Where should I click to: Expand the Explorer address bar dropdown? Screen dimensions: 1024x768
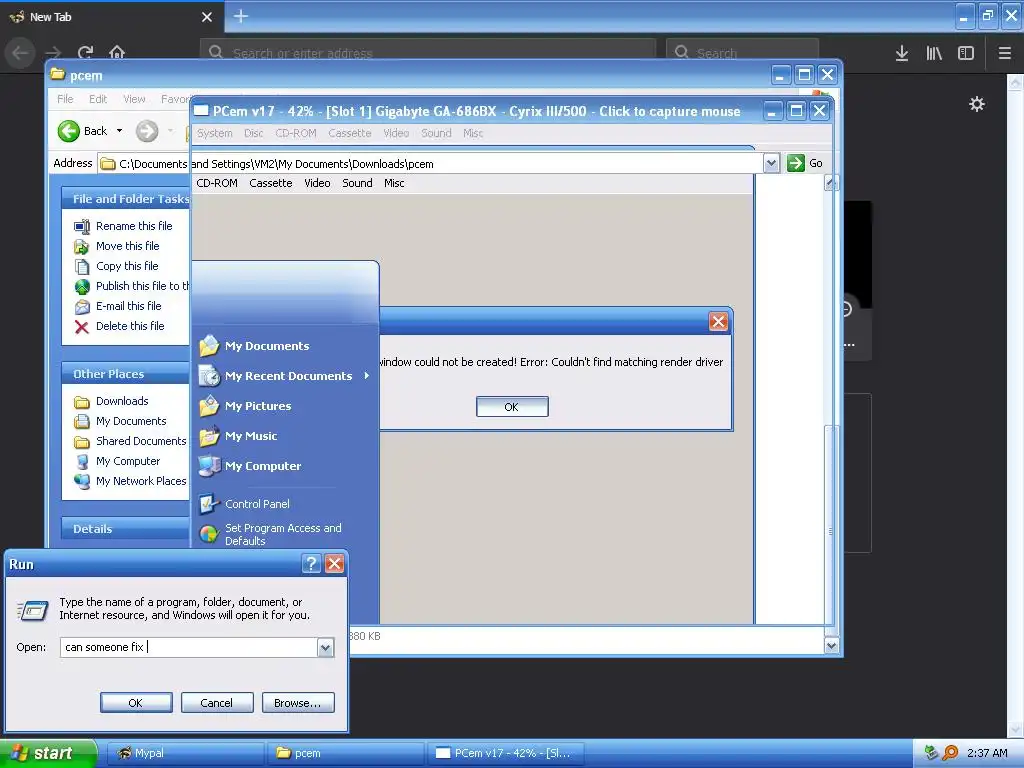[771, 163]
